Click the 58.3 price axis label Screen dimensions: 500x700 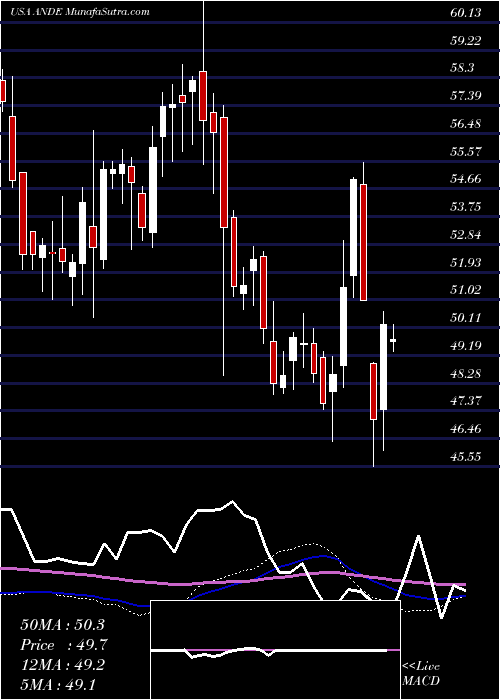462,68
